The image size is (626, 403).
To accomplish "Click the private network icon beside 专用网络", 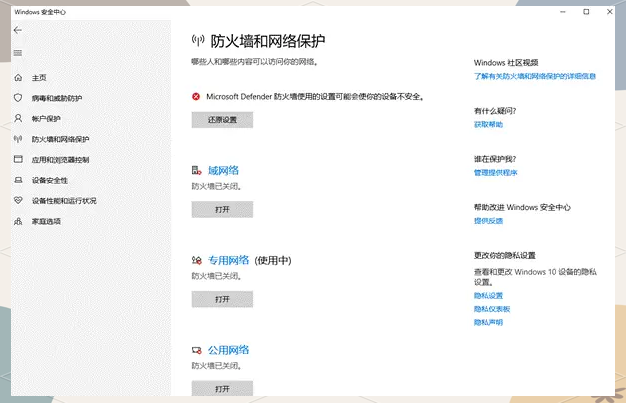I will [196, 260].
